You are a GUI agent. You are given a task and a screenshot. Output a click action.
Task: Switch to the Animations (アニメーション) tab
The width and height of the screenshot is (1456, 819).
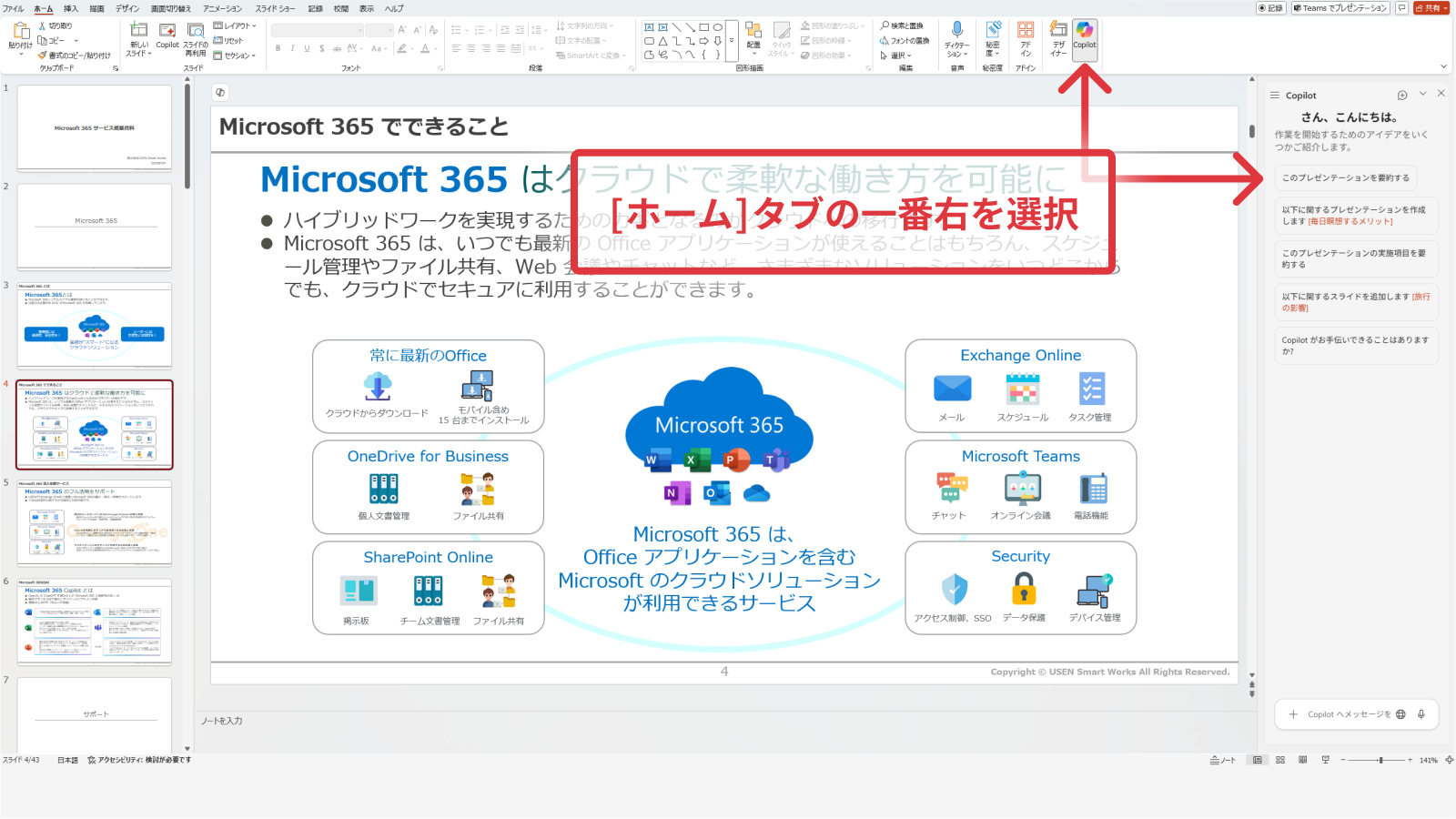[222, 8]
